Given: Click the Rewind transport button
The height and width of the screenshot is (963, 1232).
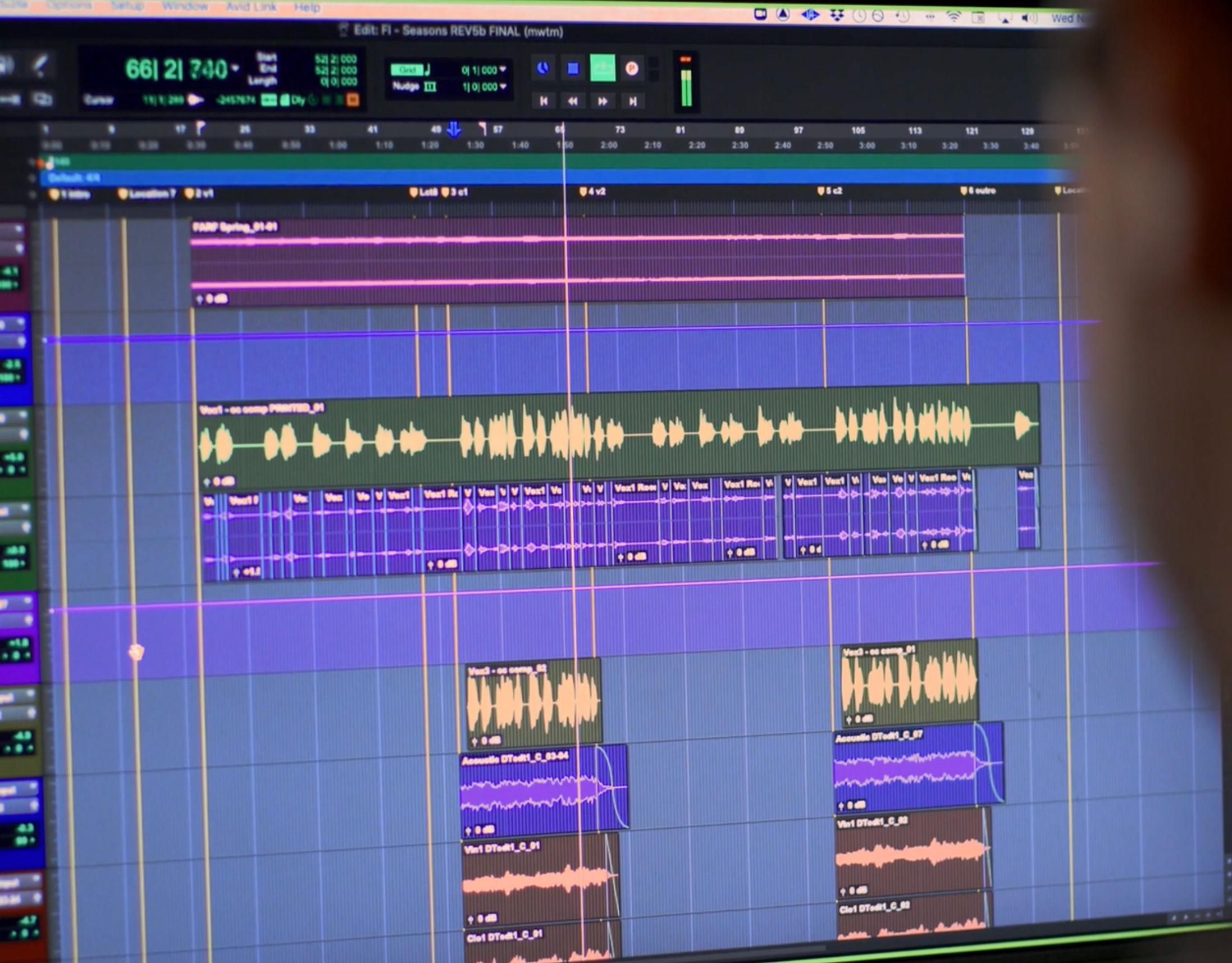Looking at the screenshot, I should [573, 101].
